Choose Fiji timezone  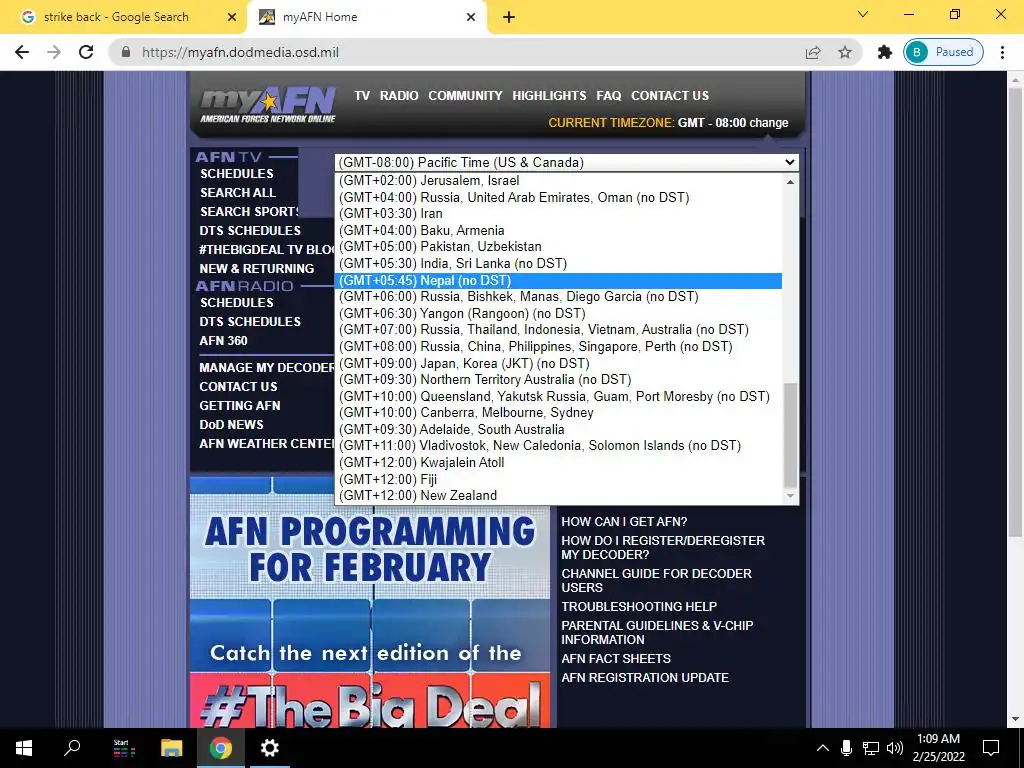click(558, 479)
